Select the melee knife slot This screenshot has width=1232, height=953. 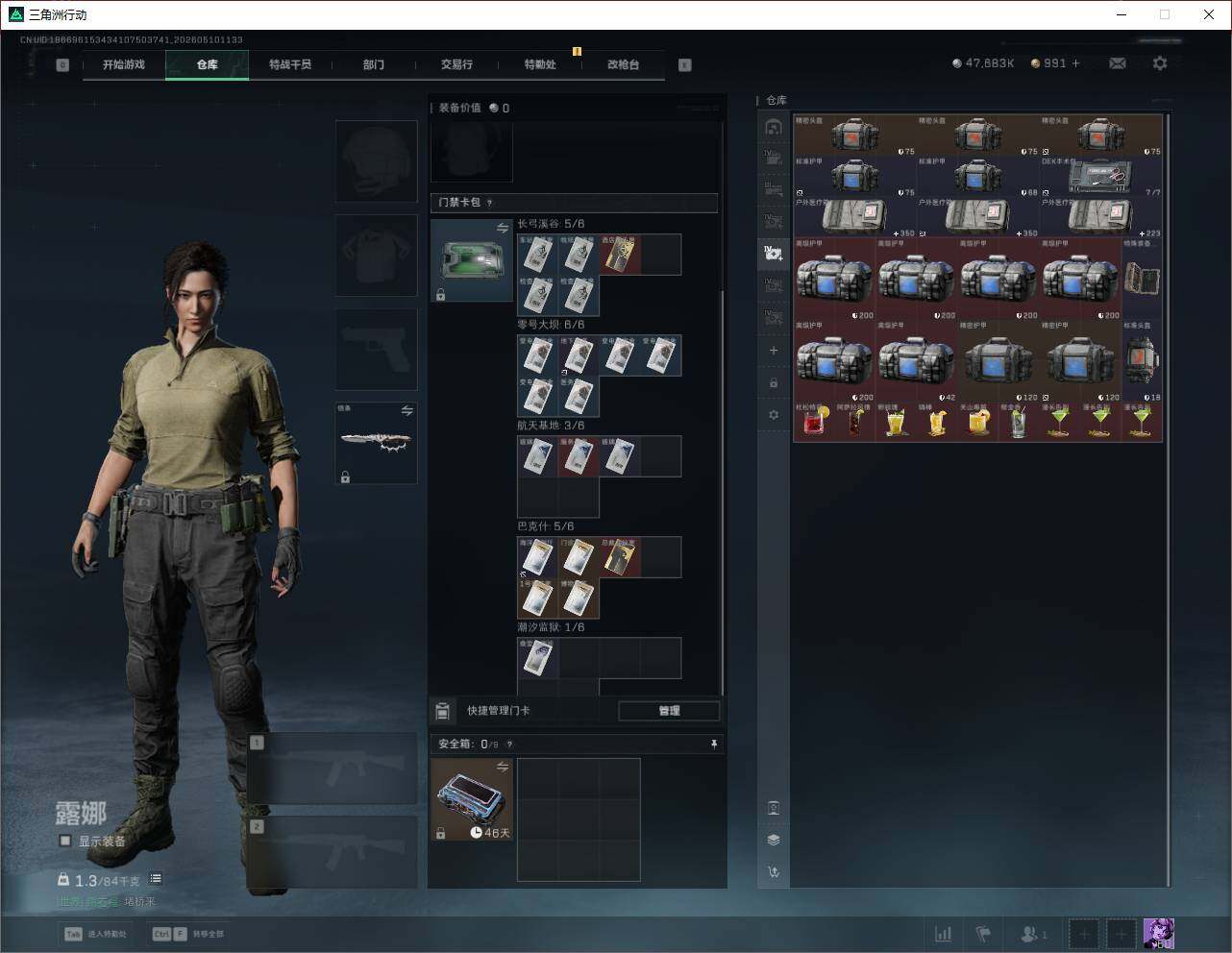(x=376, y=442)
